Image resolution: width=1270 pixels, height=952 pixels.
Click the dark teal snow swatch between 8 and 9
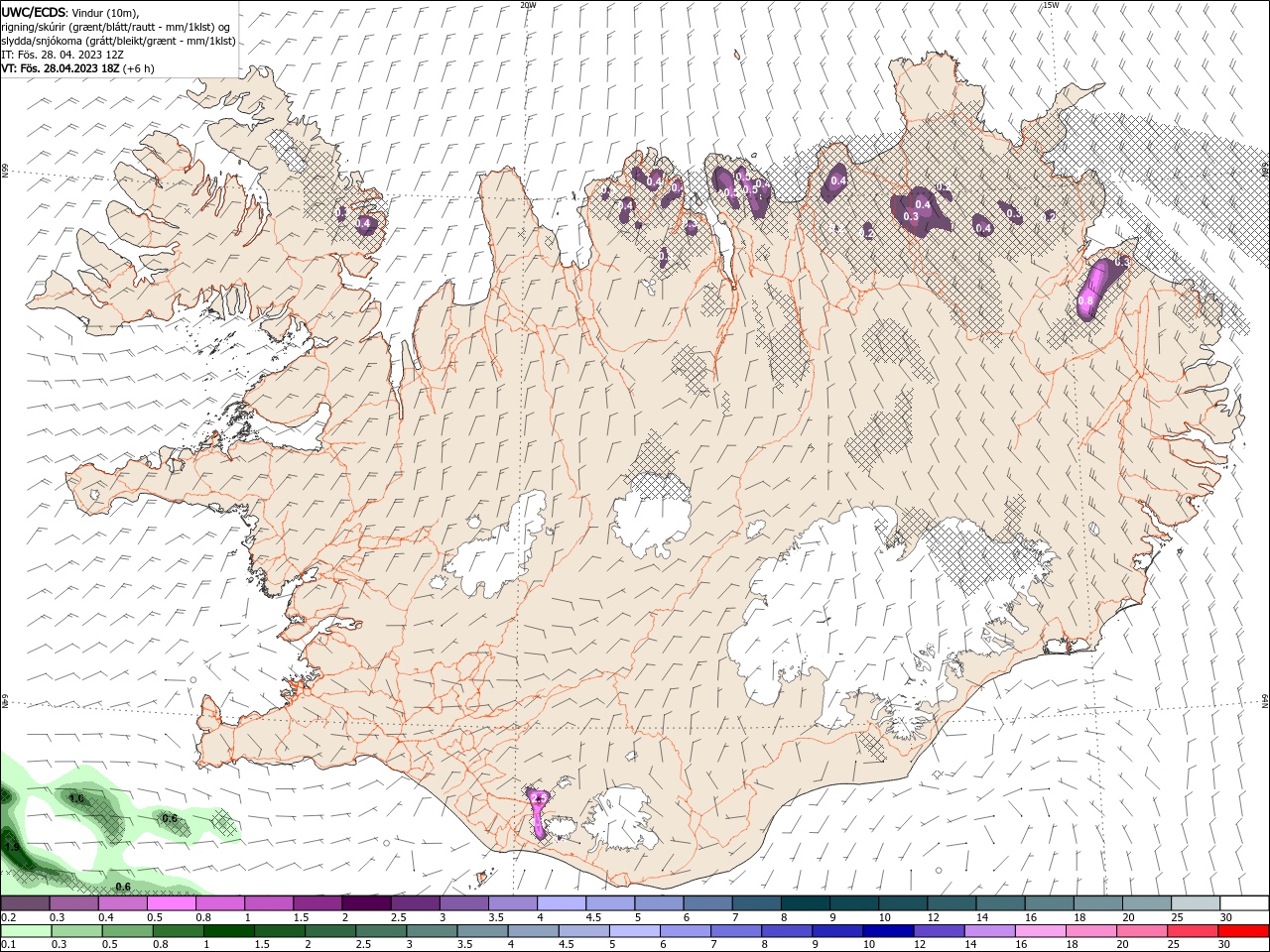point(806,902)
